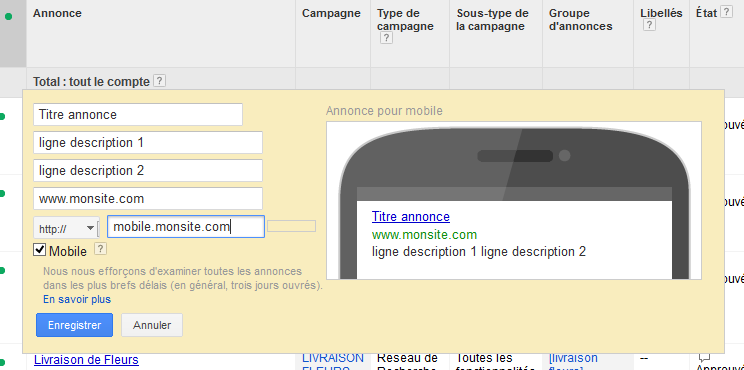Open help icon next to Mobile checkbox
The height and width of the screenshot is (370, 744).
pyautogui.click(x=101, y=249)
